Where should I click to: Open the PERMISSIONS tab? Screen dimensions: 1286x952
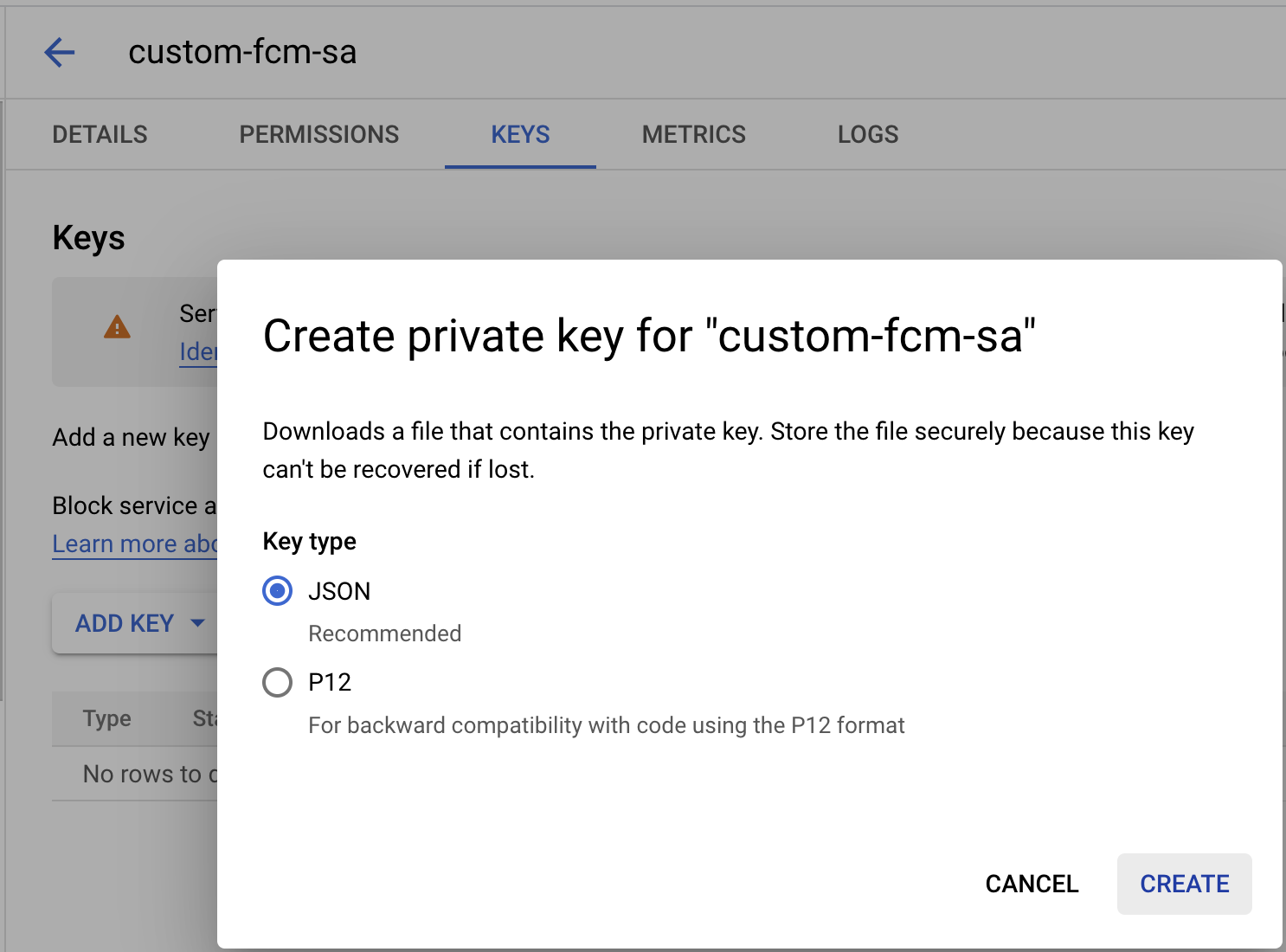pos(318,135)
